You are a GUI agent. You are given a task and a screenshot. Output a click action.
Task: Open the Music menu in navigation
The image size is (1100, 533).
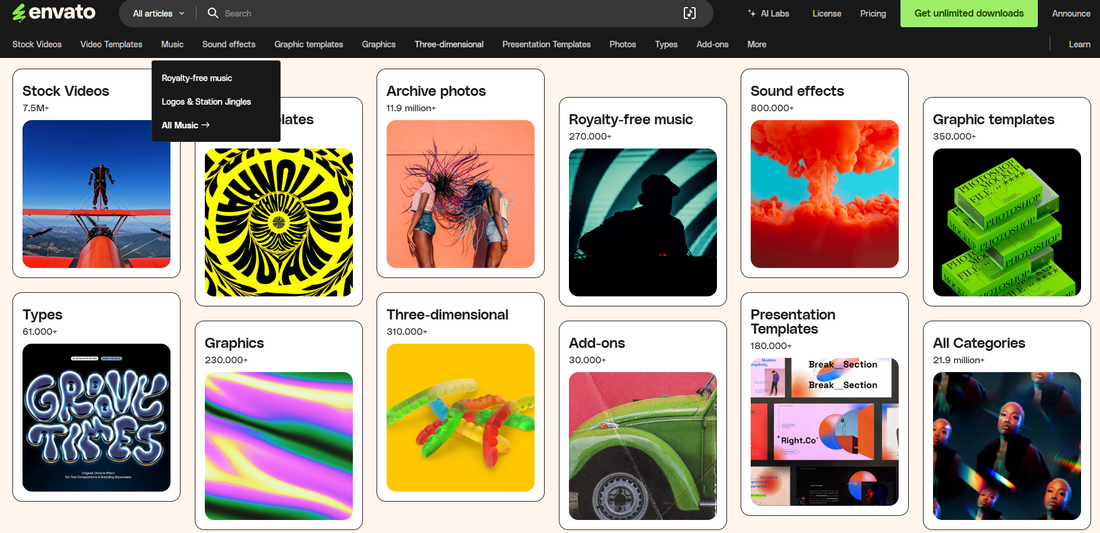pyautogui.click(x=172, y=44)
